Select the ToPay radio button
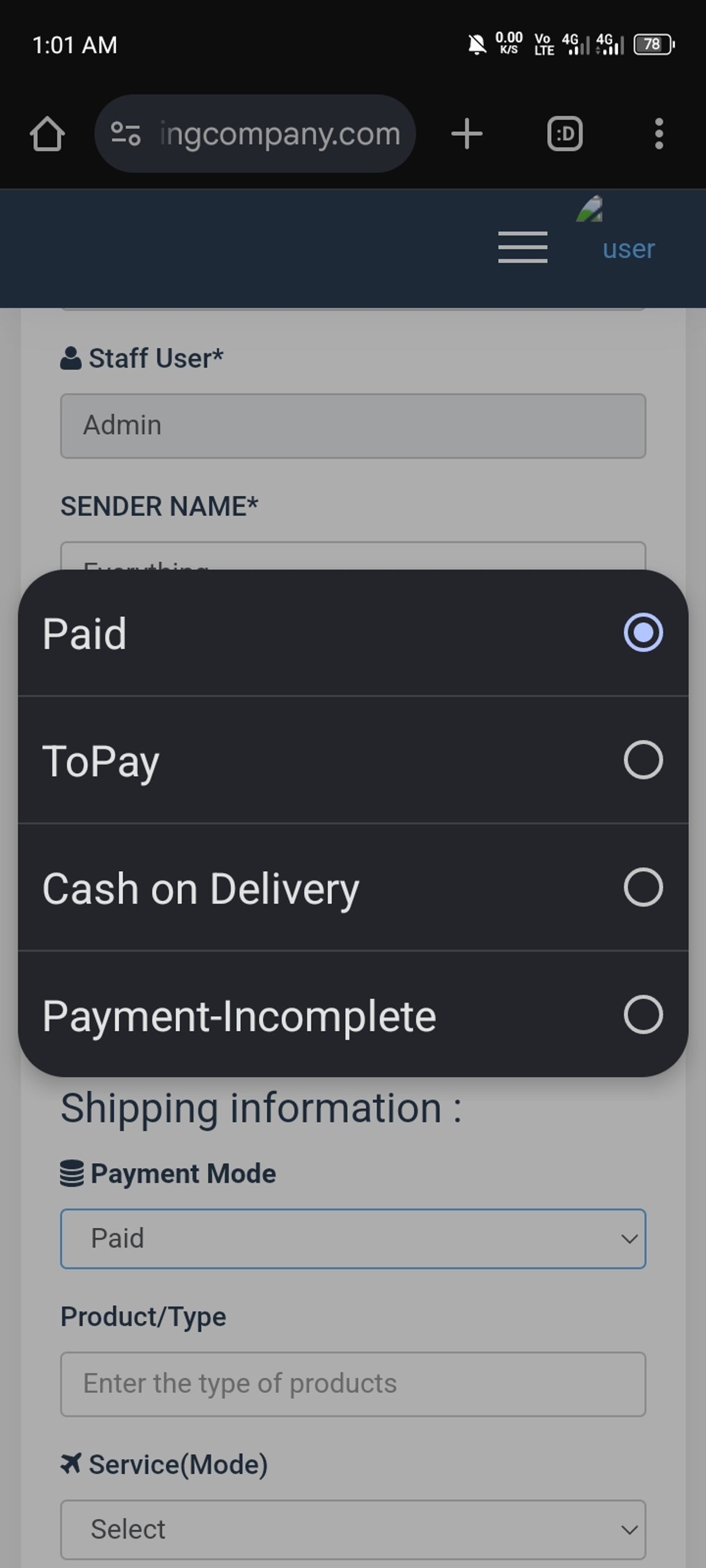Screen dimensions: 706x1568 click(x=642, y=760)
